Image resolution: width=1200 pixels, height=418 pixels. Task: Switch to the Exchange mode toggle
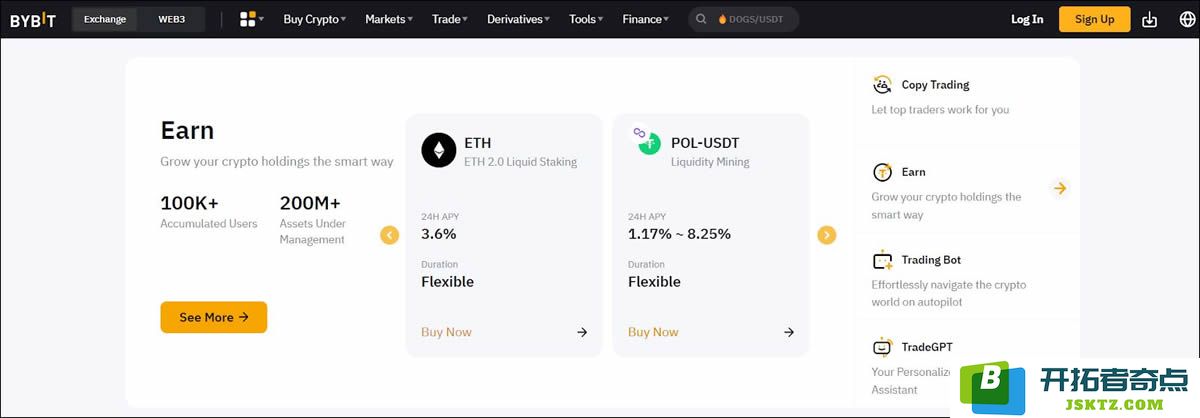pyautogui.click(x=105, y=19)
